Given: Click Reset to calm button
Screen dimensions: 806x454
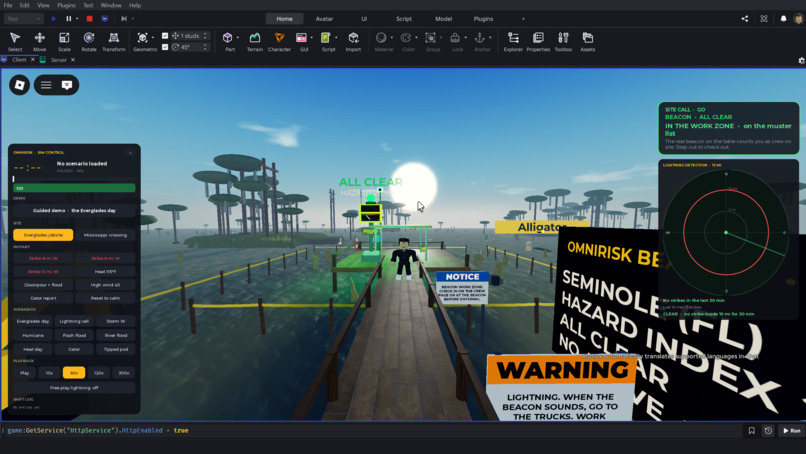Looking at the screenshot, I should 105,298.
